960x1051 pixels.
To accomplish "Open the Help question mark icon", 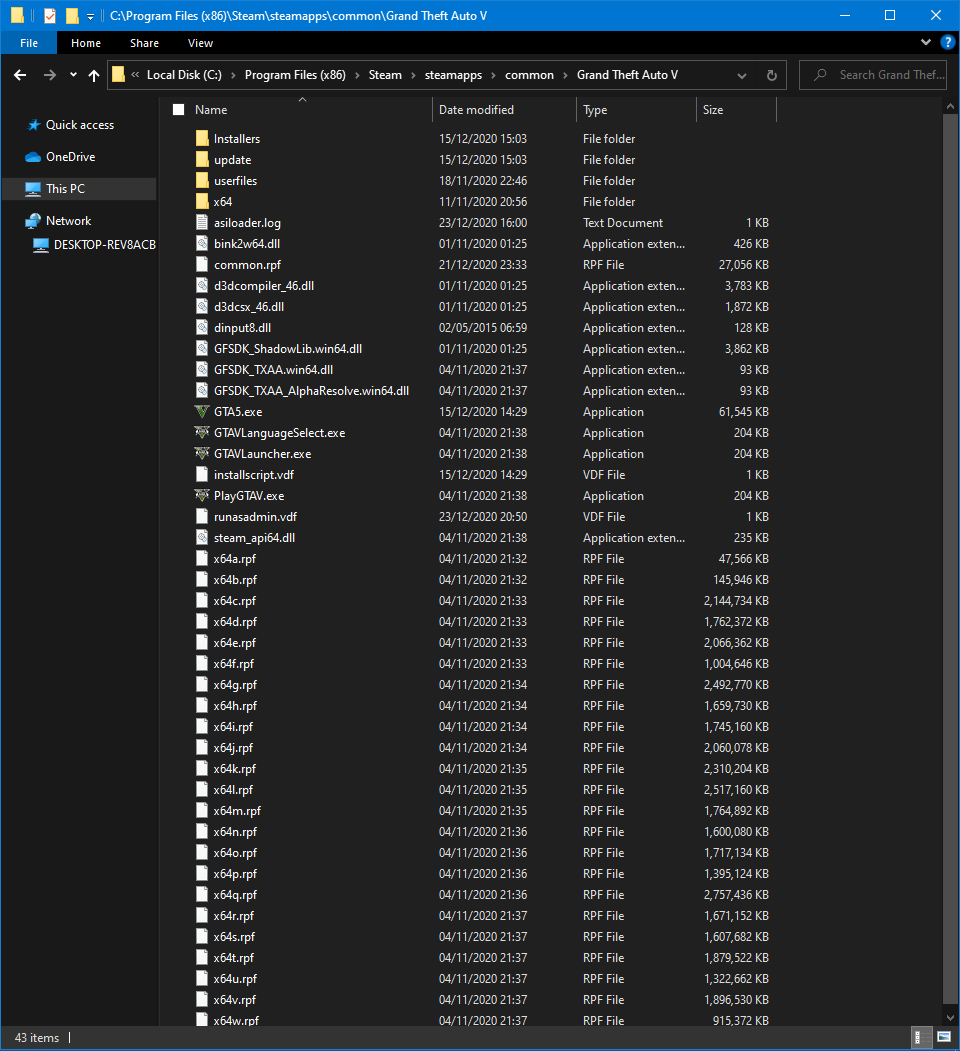I will [945, 43].
